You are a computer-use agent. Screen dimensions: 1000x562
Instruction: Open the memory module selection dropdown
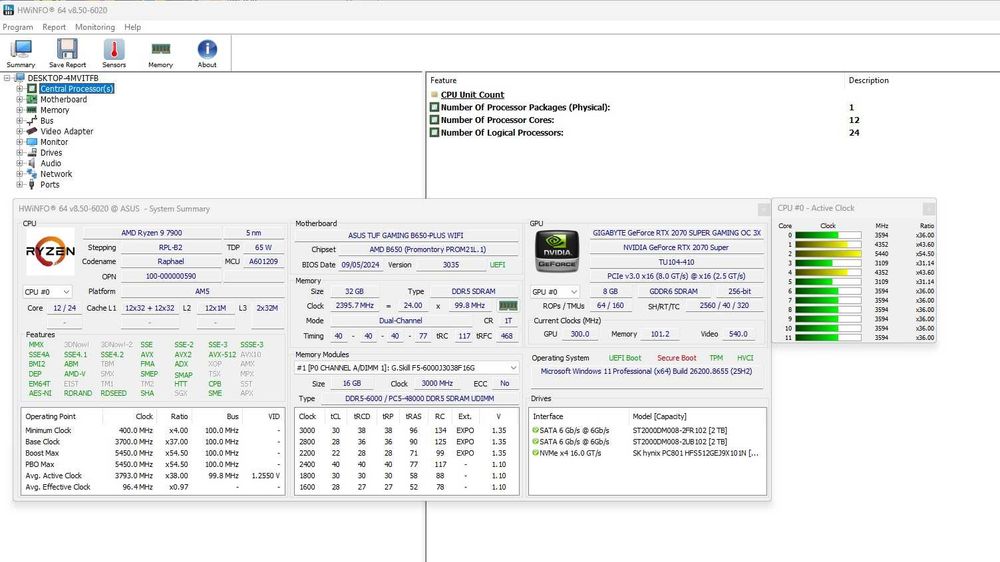(x=406, y=368)
